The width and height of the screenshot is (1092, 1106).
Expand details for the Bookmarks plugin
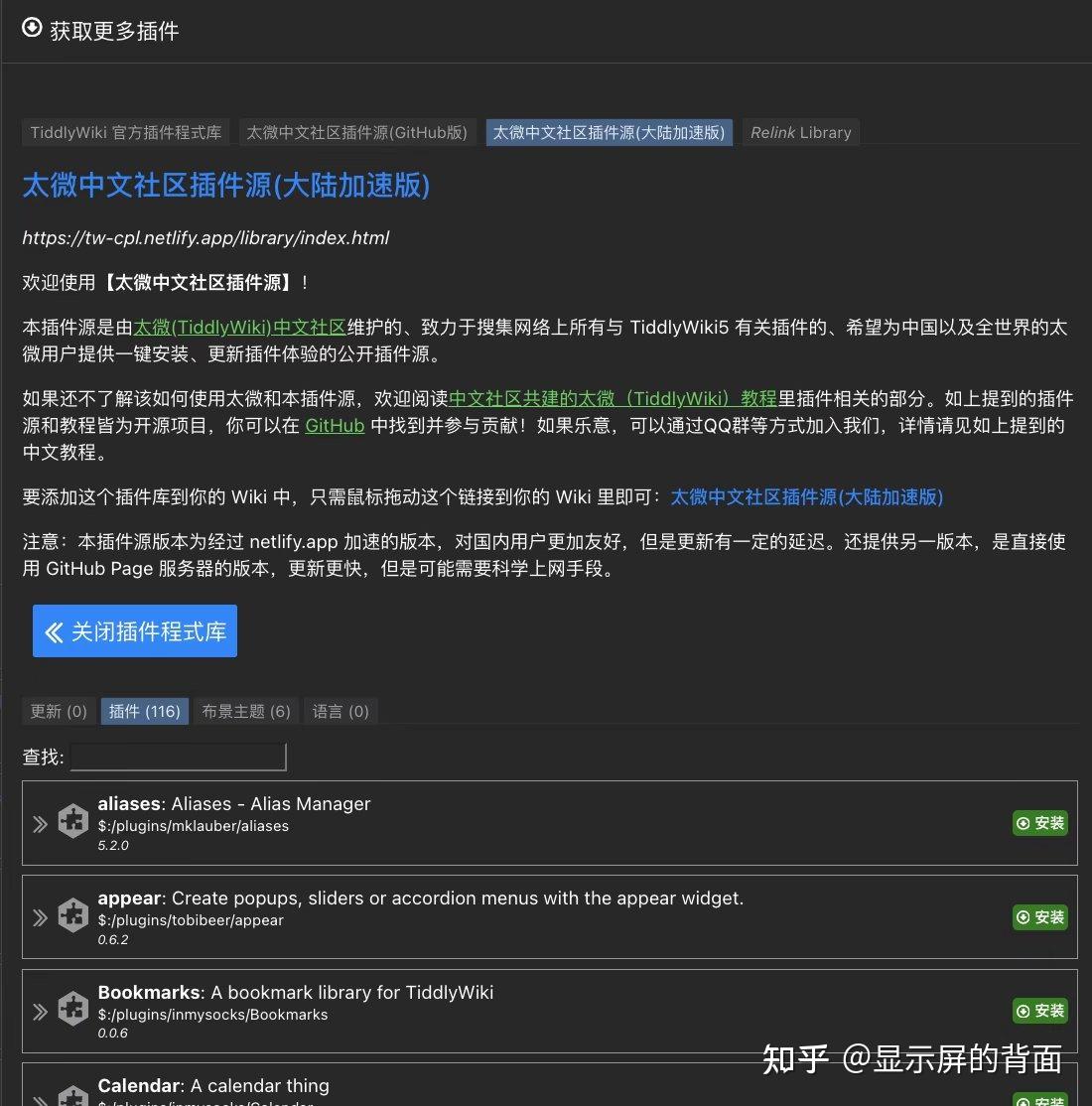[x=40, y=1011]
